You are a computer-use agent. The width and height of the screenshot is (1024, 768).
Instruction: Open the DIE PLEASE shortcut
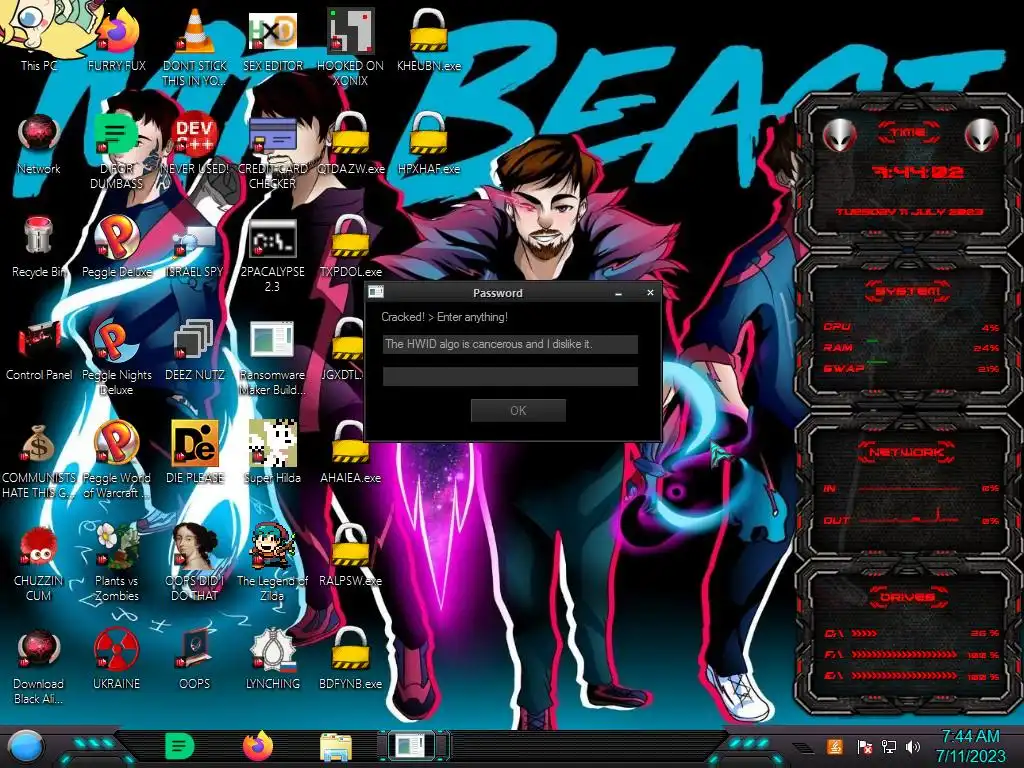195,451
